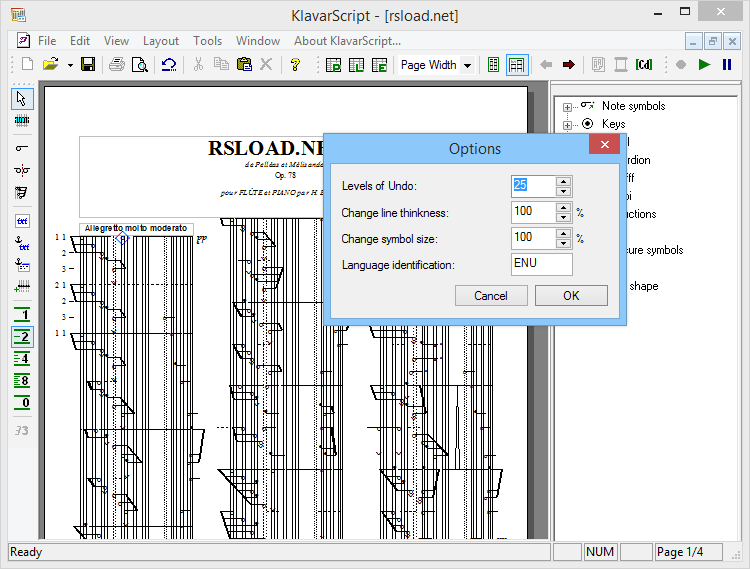Click the Save diskette icon
Screen dimensions: 750x569
coord(88,65)
